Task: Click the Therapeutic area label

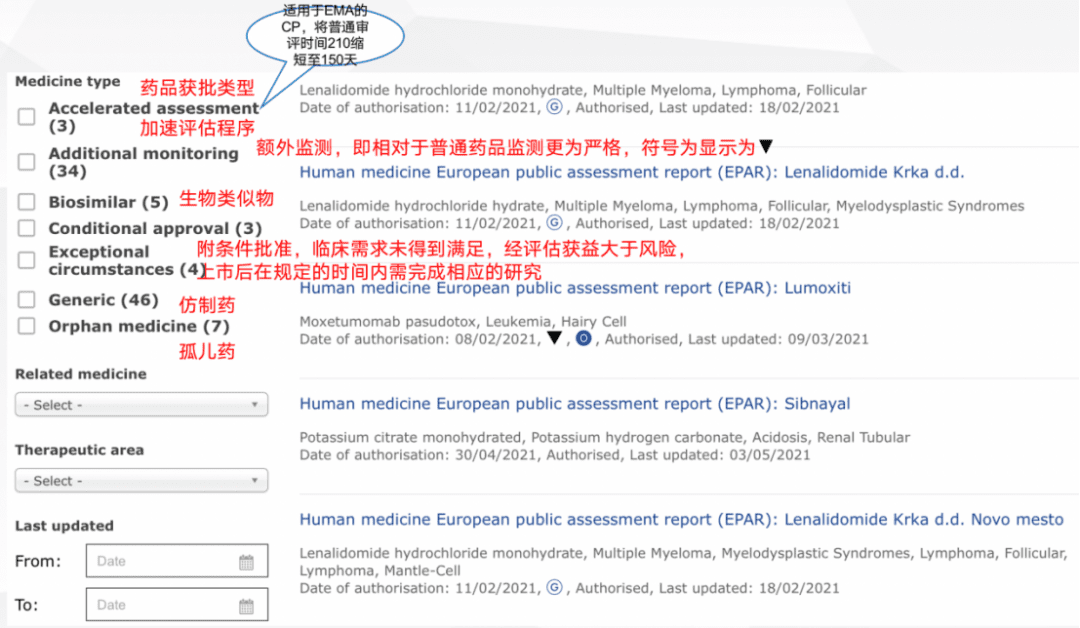Action: 79,450
